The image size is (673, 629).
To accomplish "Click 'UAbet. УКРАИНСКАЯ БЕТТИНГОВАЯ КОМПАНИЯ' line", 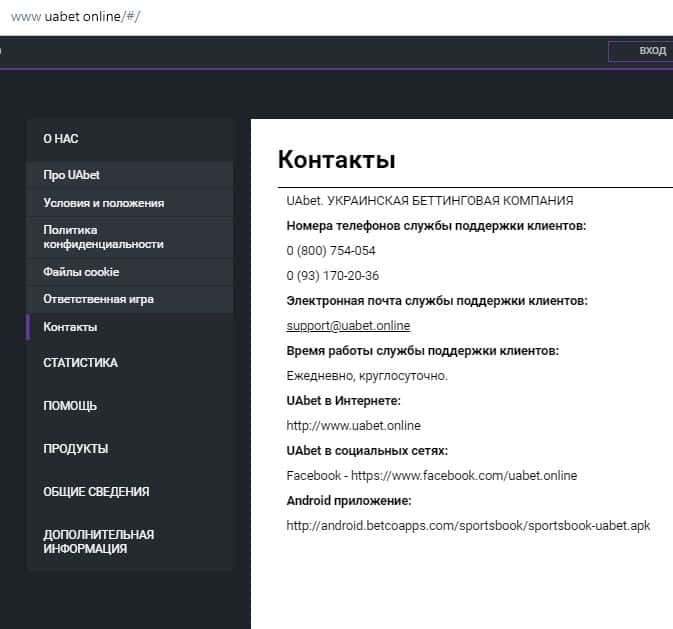I will [430, 201].
